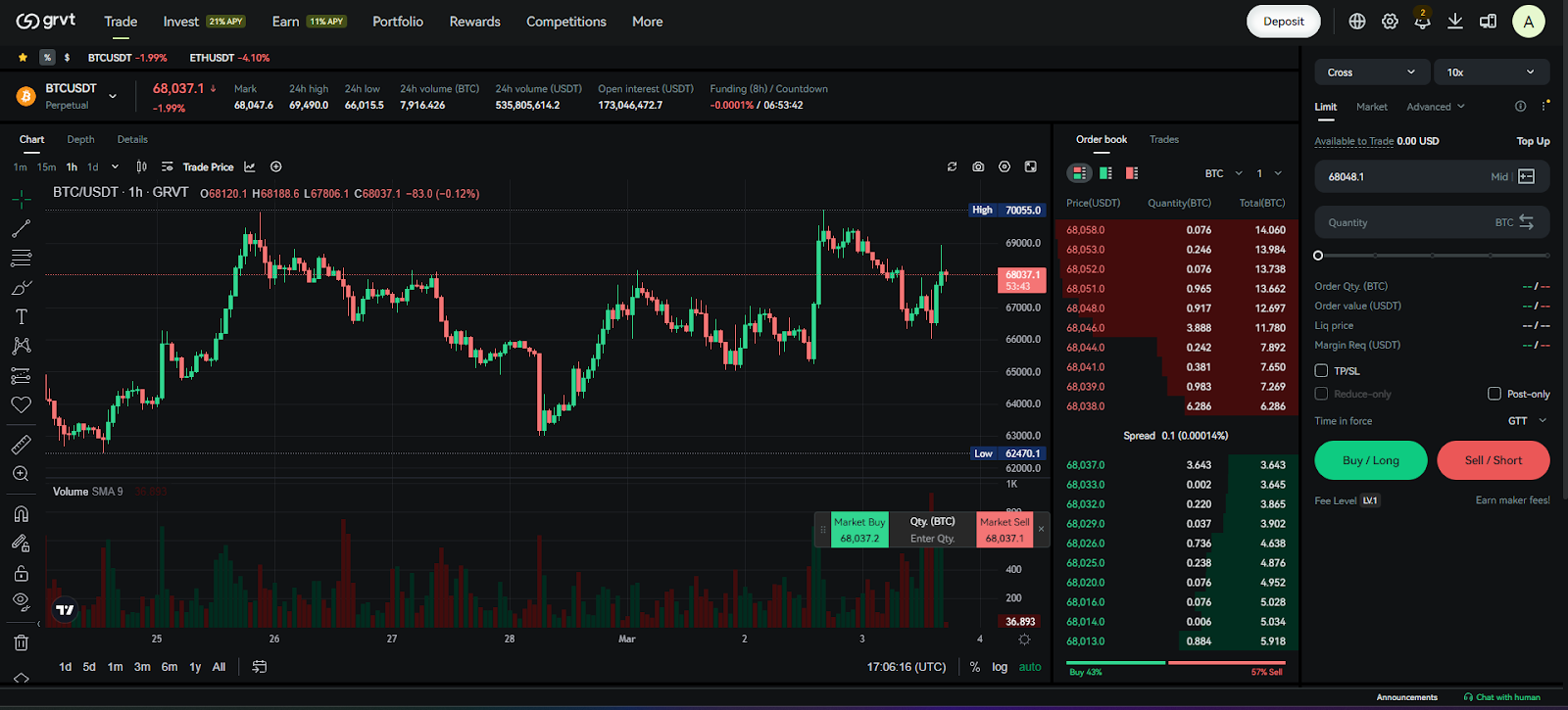Open notifications bell
This screenshot has width=1568, height=710.
click(x=1422, y=22)
